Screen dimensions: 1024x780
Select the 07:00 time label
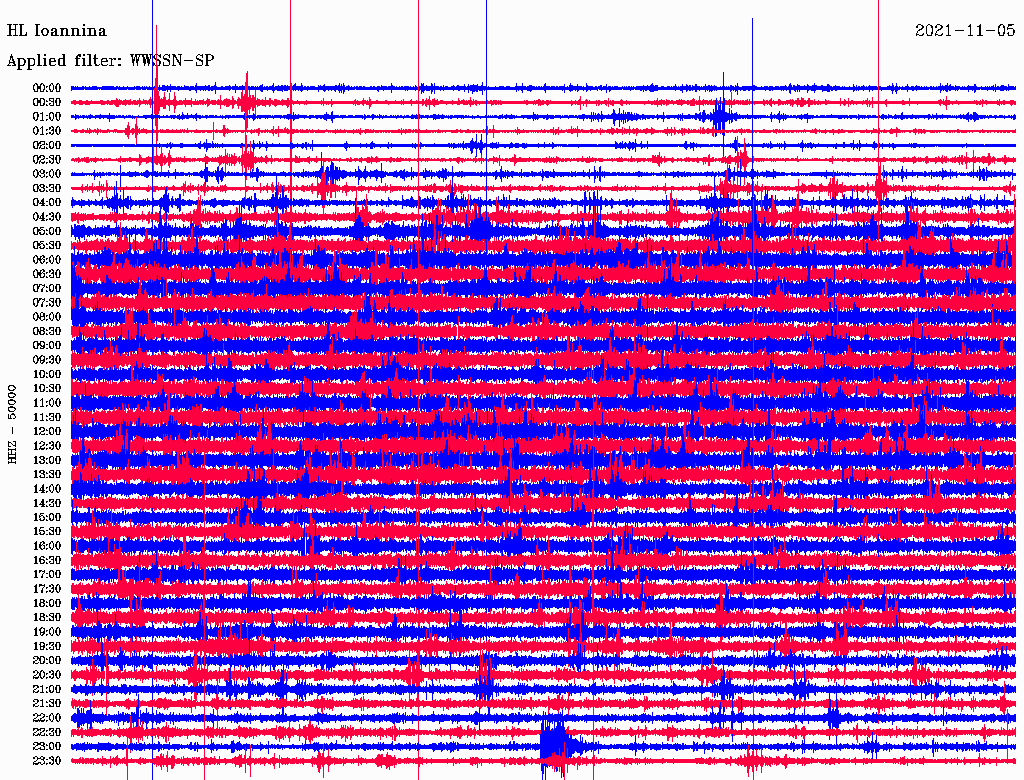[x=47, y=288]
